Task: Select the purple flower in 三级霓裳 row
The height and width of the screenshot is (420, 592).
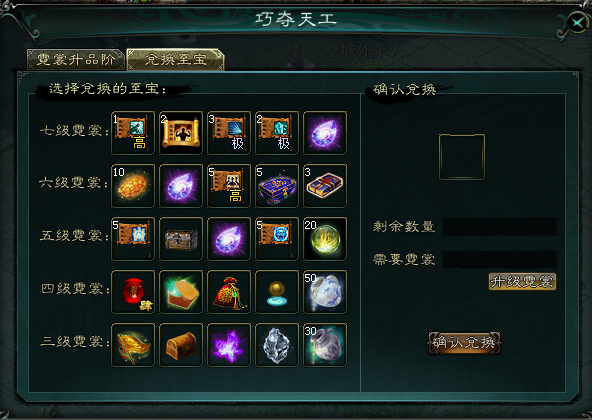Action: [229, 344]
